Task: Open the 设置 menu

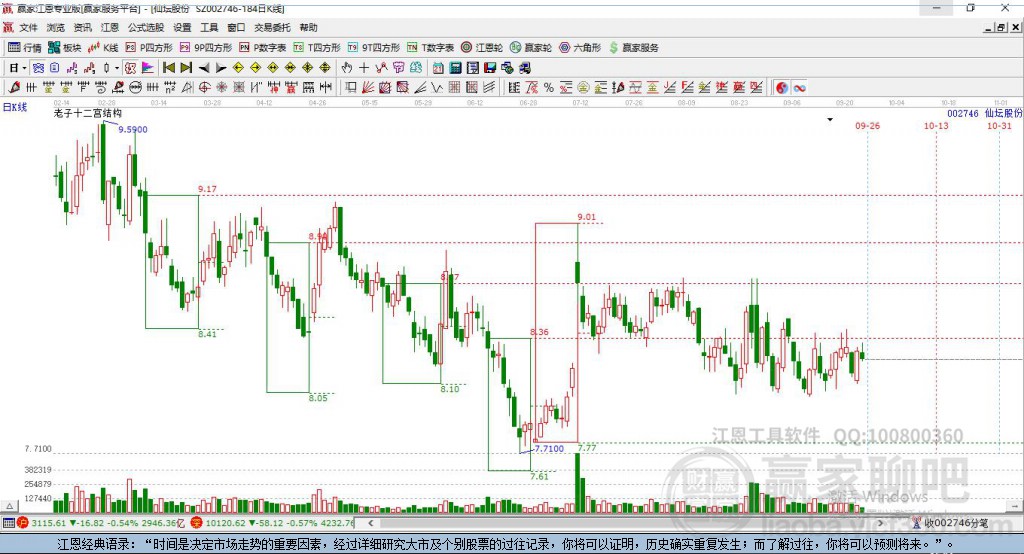Action: tap(182, 27)
